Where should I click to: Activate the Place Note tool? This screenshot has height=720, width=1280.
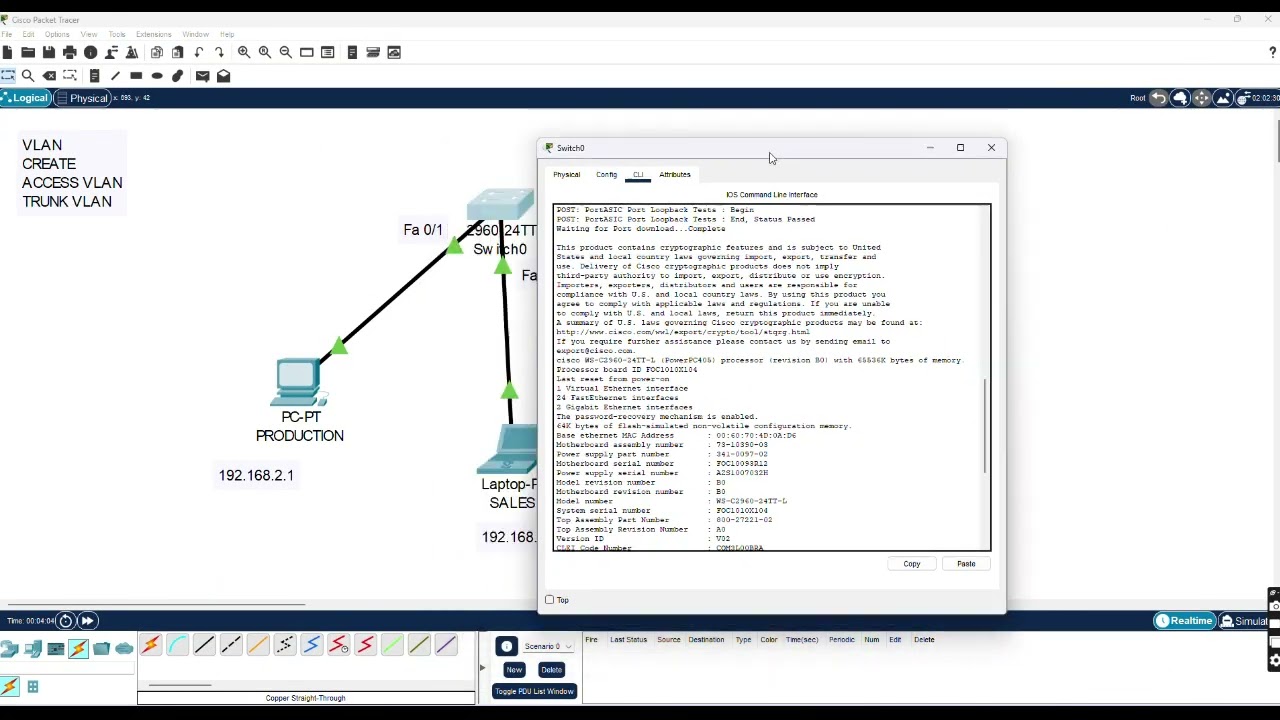click(x=94, y=75)
